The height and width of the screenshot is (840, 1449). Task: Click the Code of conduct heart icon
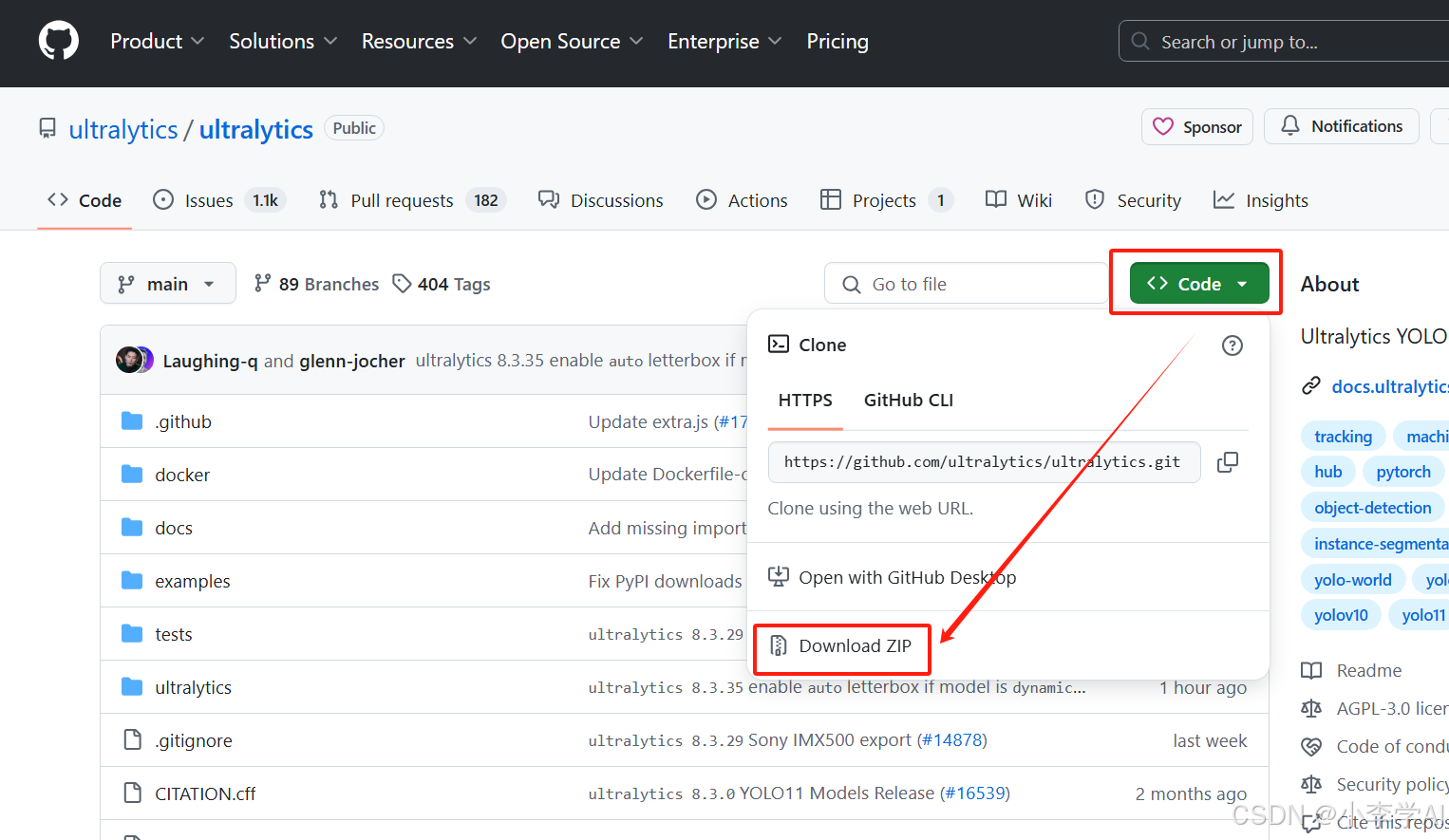[x=1311, y=747]
